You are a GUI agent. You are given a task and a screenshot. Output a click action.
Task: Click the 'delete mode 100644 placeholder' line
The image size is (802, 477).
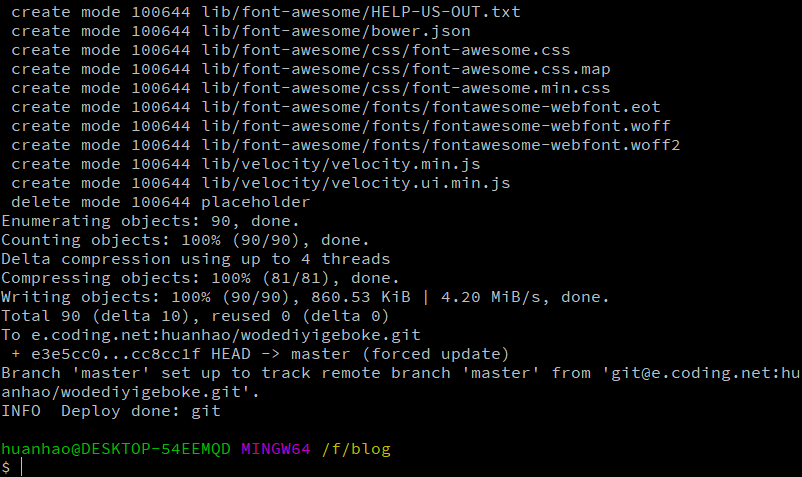[161, 202]
